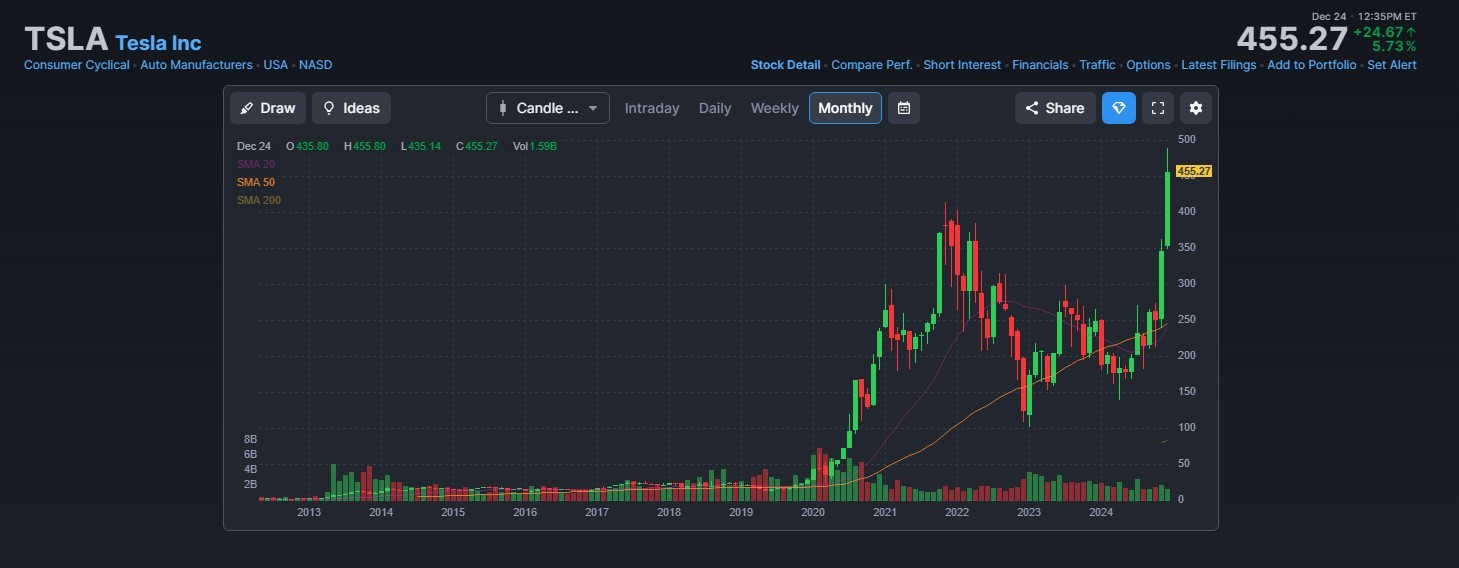This screenshot has width=1459, height=568.
Task: Switch to Weekly timeframe
Action: [x=774, y=108]
